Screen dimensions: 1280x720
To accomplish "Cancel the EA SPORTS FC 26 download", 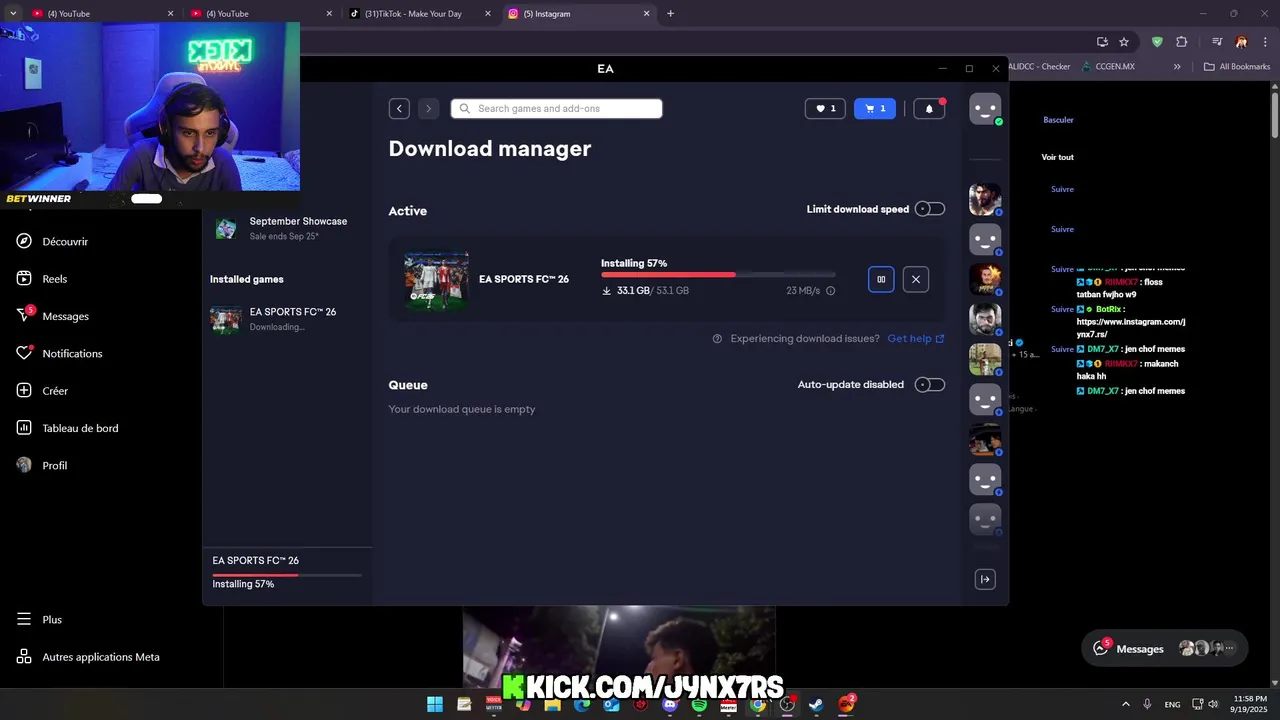I will tap(916, 279).
